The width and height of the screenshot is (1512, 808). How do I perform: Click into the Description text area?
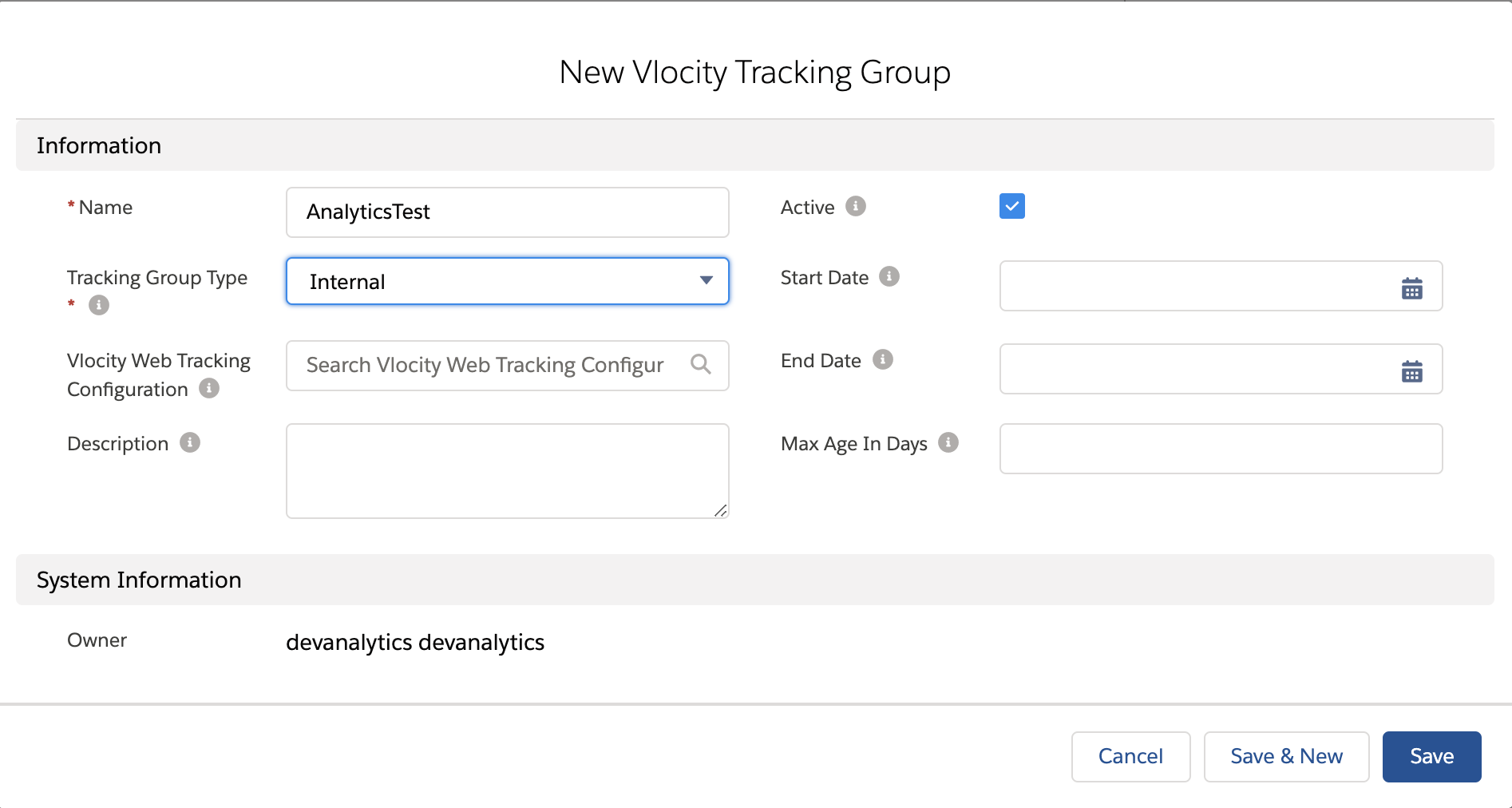508,471
